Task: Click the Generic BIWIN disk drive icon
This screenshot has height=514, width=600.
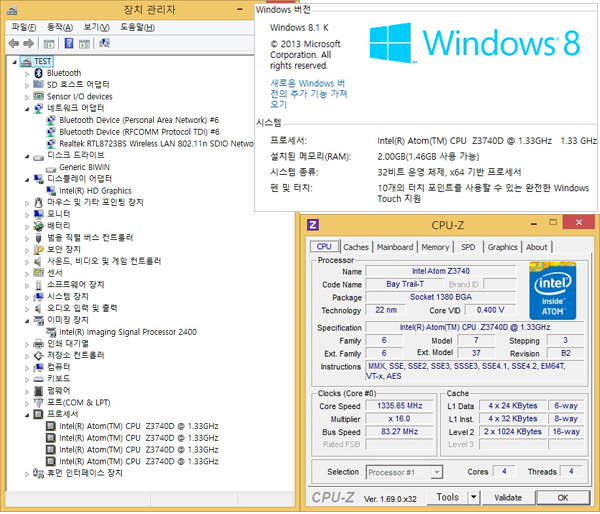Action: 51,168
